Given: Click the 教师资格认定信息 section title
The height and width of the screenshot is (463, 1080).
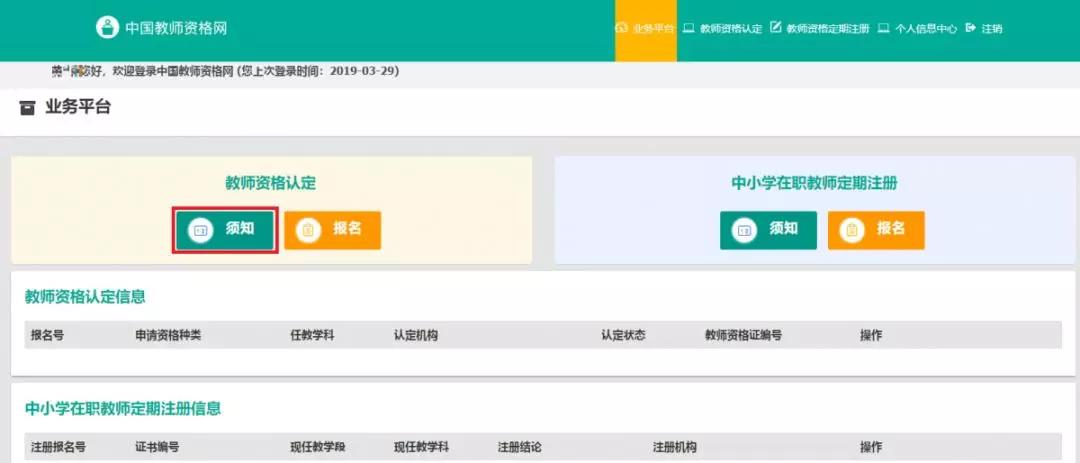Looking at the screenshot, I should click(x=85, y=297).
